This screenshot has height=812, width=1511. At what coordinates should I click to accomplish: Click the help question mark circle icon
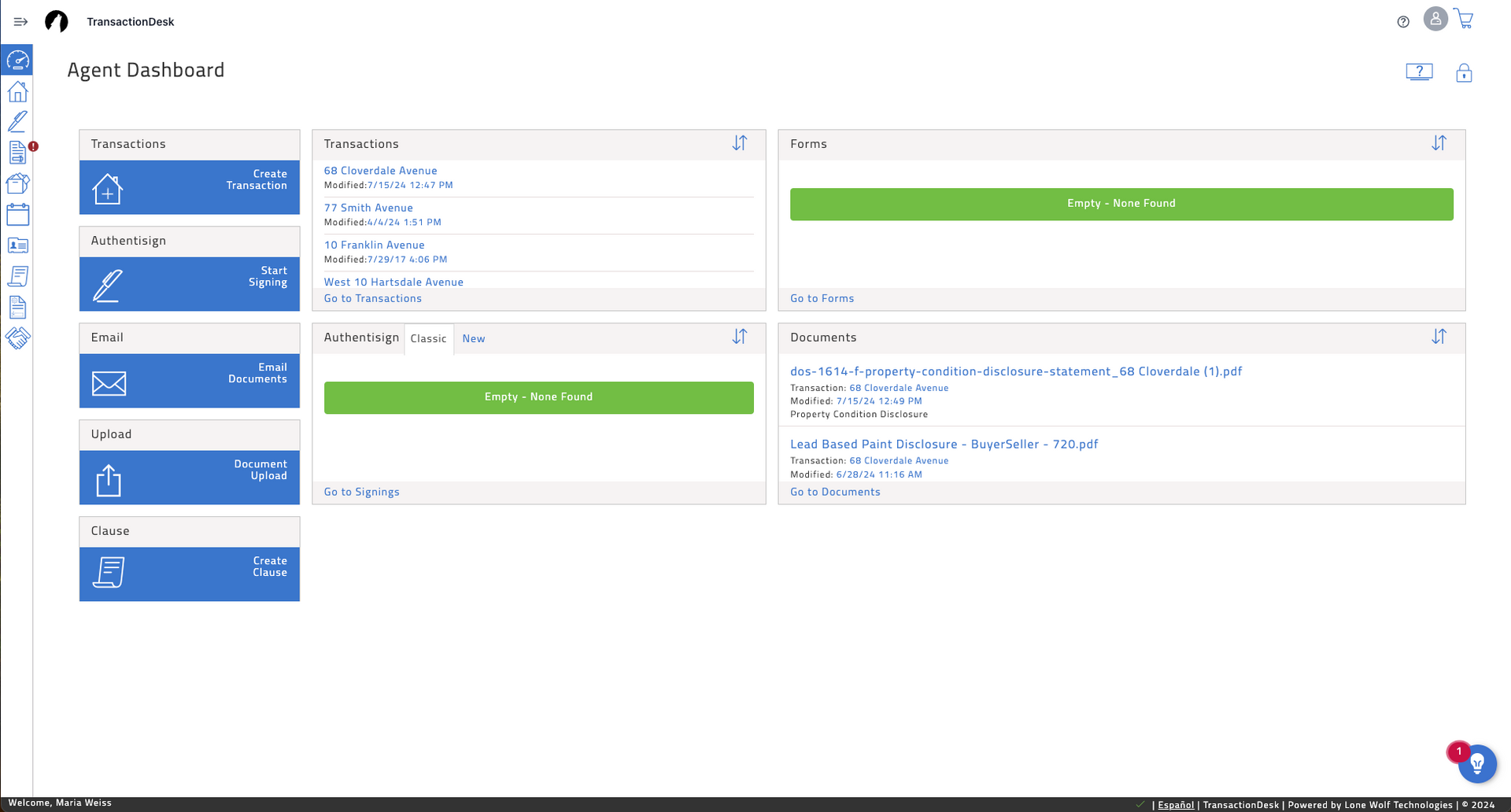tap(1403, 22)
